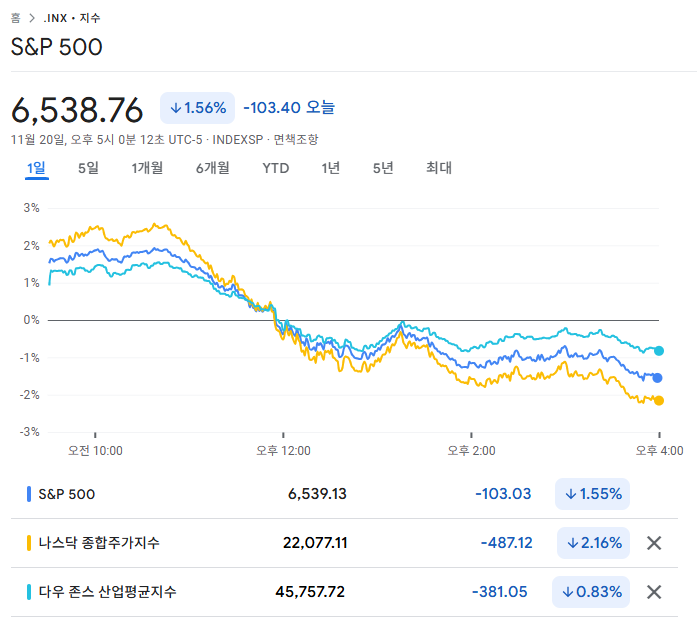Select the 6개월 range tab
This screenshot has width=697, height=626.
tap(213, 168)
